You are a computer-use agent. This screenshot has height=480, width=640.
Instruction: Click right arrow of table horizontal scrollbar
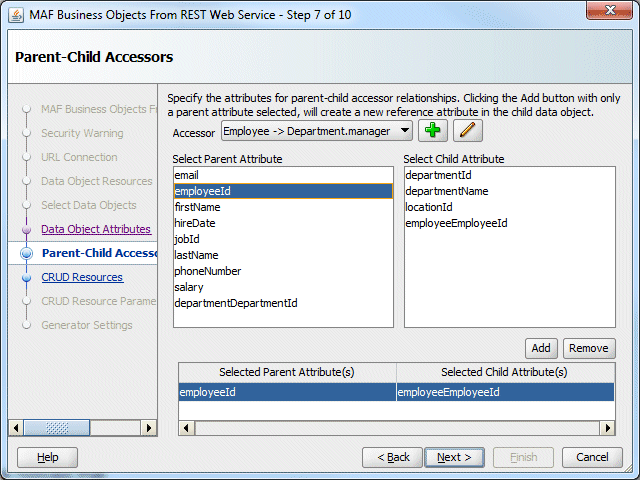click(607, 428)
